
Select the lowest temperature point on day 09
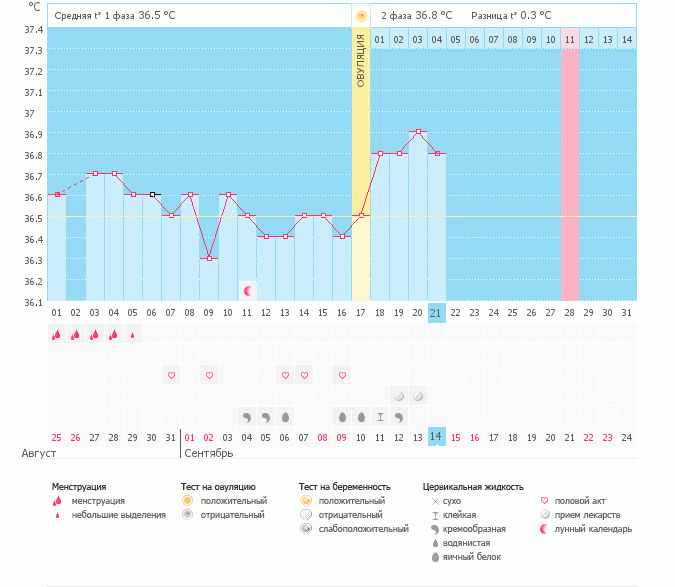click(209, 259)
